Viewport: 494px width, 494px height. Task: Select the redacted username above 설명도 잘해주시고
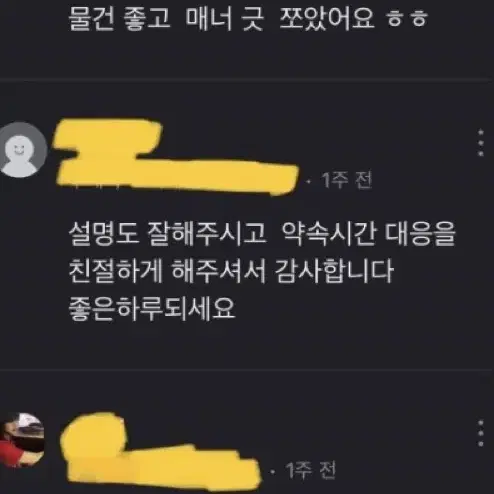click(175, 157)
